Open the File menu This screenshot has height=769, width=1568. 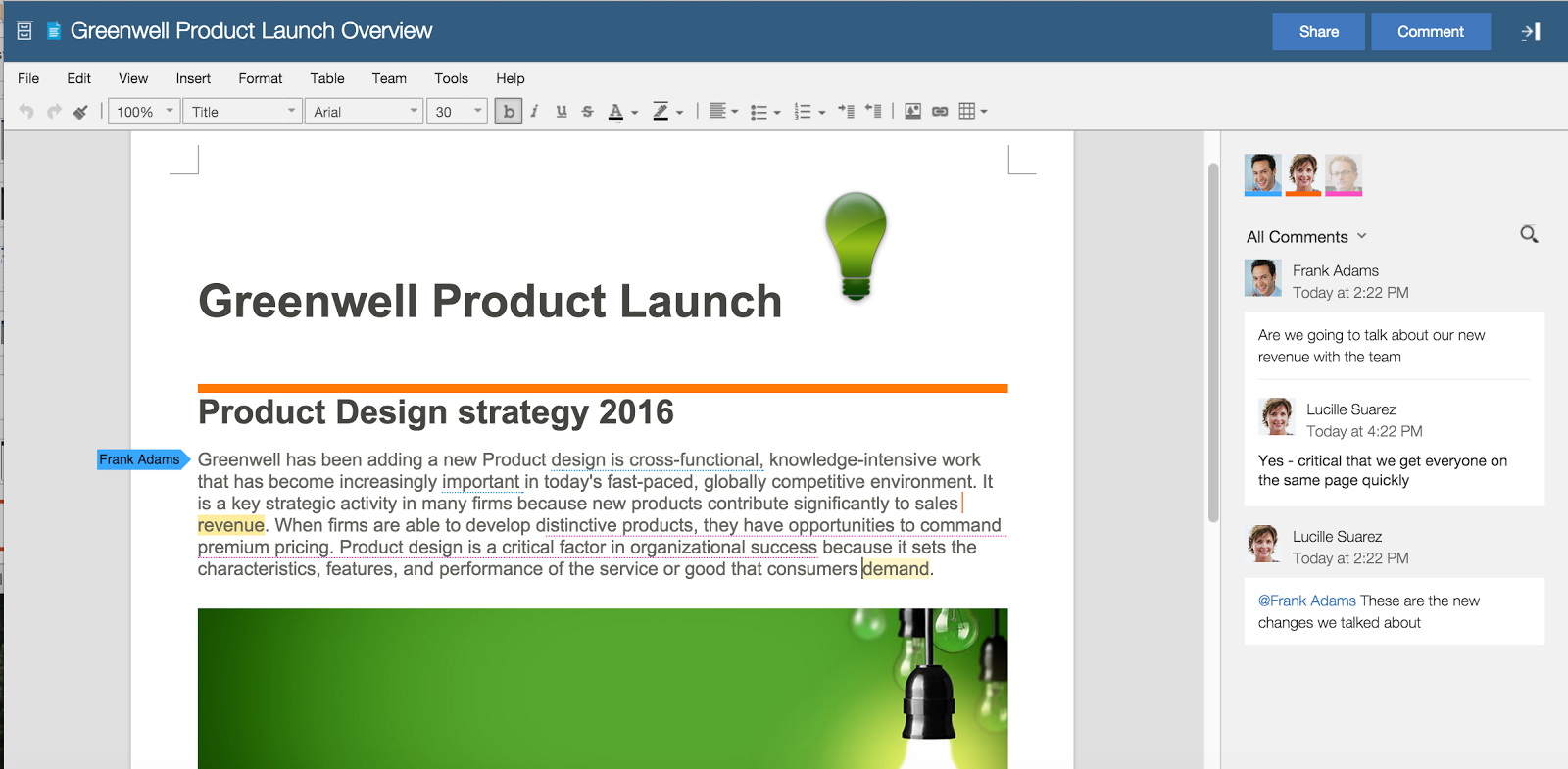[x=28, y=78]
